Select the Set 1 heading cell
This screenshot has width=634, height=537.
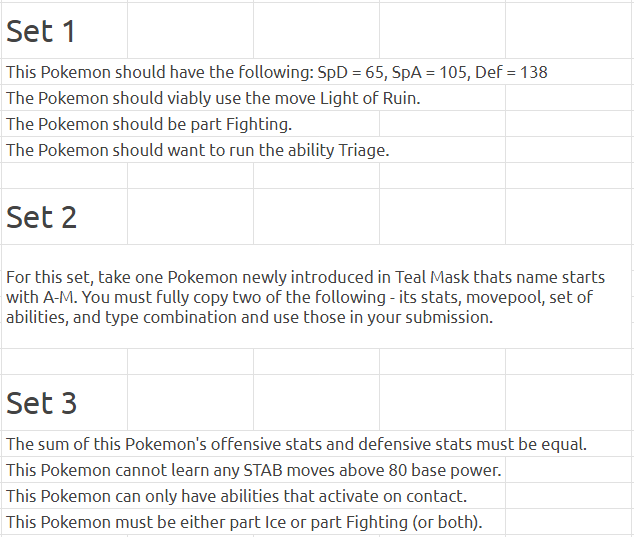64,31
